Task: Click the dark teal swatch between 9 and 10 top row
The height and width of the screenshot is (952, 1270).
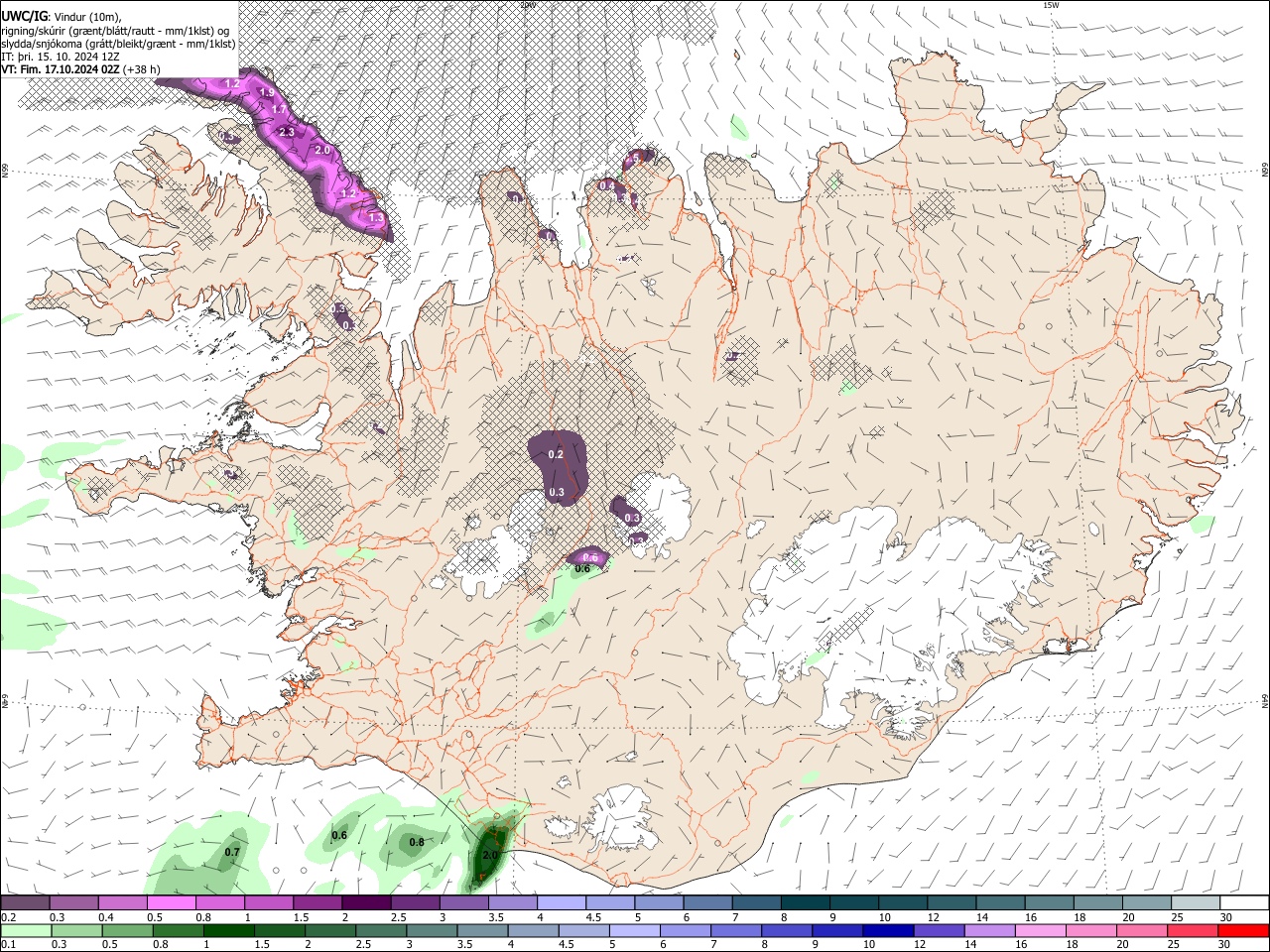Action: [853, 902]
